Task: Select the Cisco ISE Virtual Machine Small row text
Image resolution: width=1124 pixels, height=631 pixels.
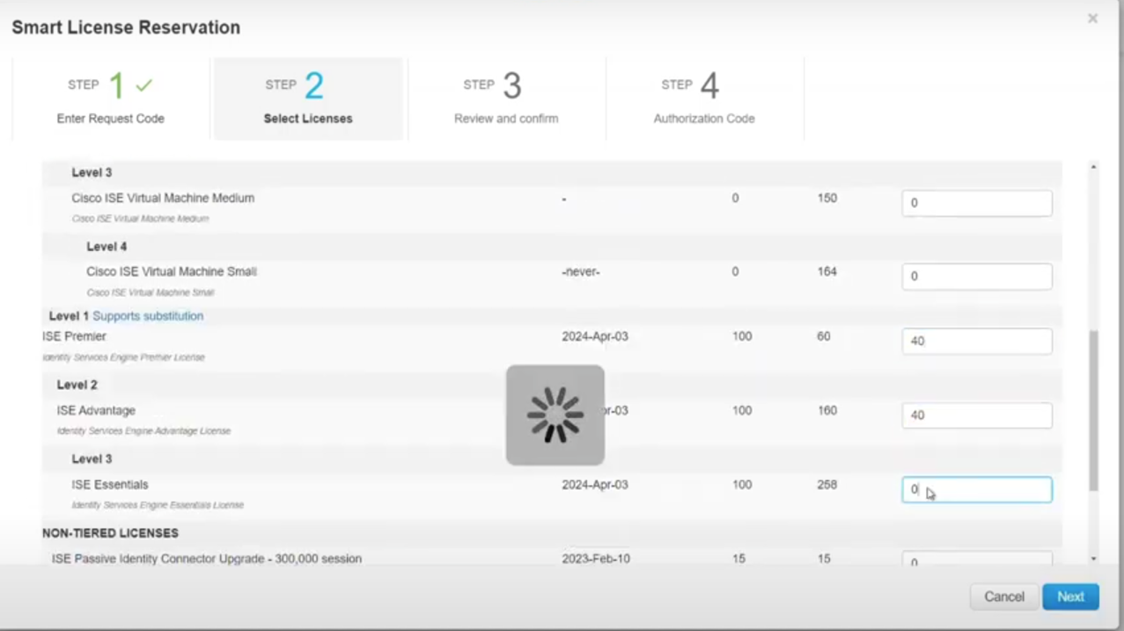Action: pos(171,272)
